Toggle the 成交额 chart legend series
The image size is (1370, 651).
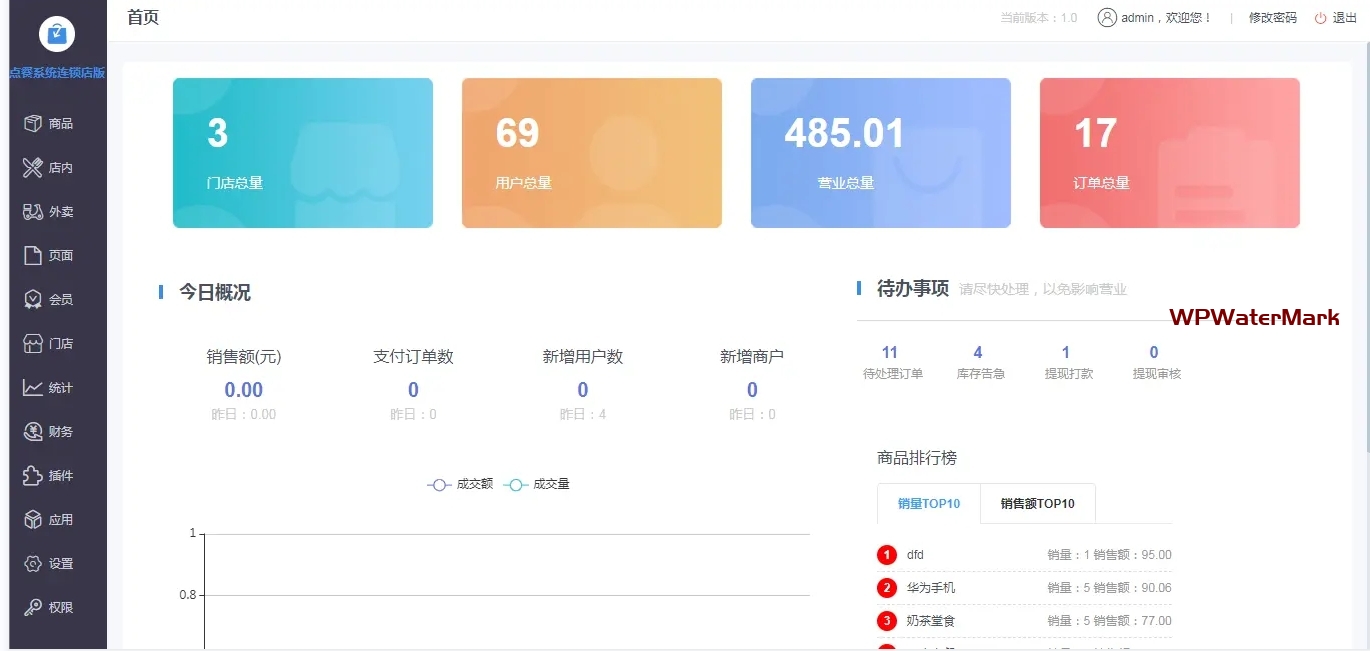[461, 484]
